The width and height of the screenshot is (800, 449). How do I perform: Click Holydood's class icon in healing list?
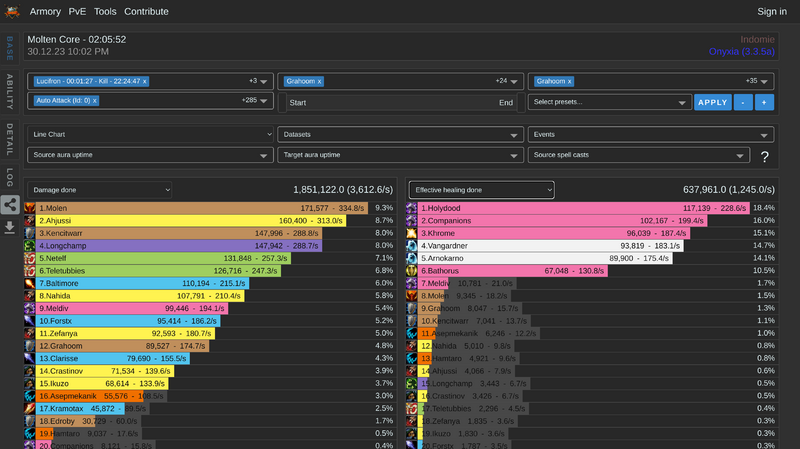pyautogui.click(x=412, y=208)
